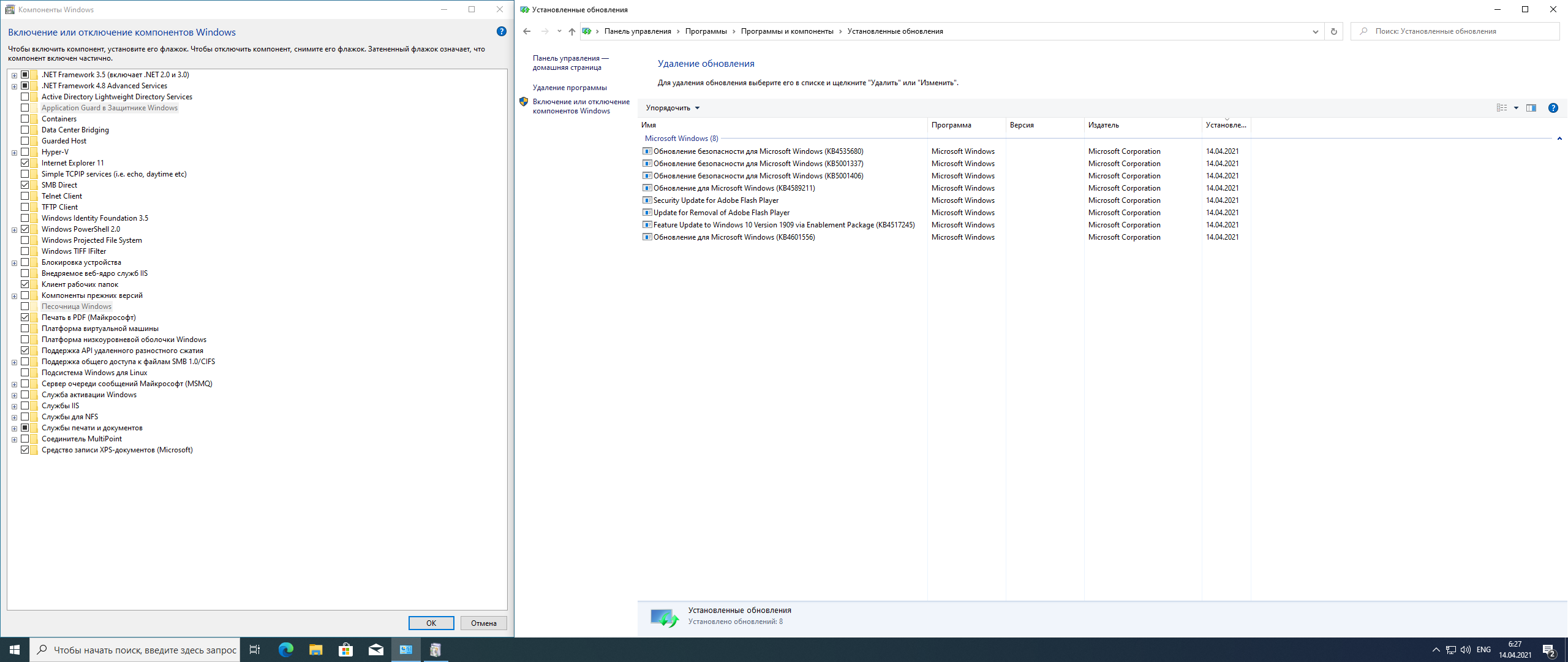
Task: Open Mail app from taskbar
Action: [375, 650]
